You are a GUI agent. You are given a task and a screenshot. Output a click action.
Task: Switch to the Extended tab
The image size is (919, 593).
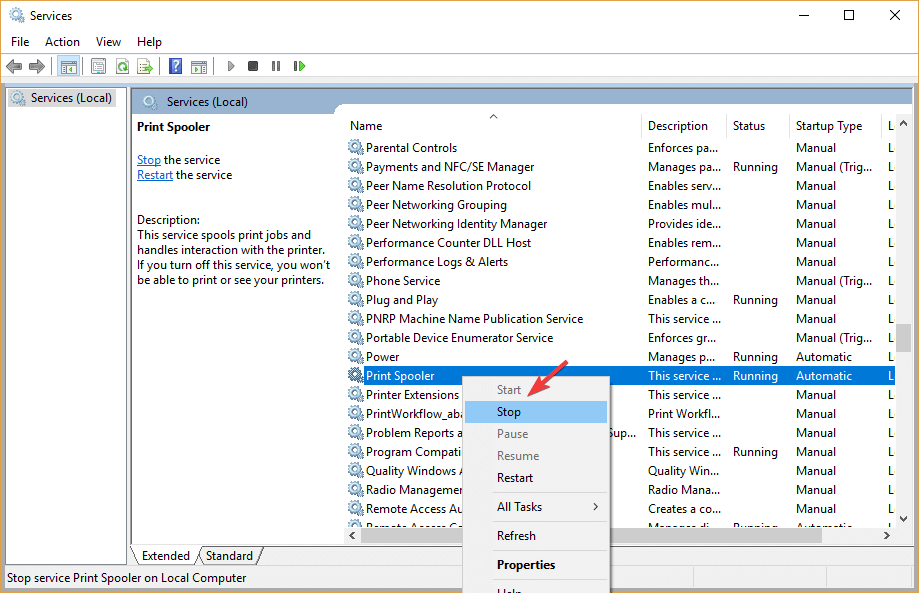pyautogui.click(x=166, y=555)
